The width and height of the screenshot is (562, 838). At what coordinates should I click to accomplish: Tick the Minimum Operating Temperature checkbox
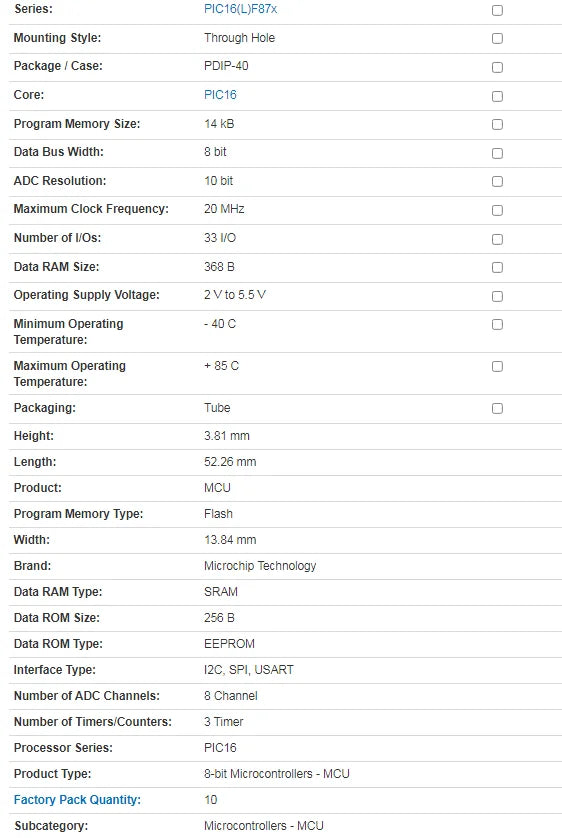coord(497,325)
